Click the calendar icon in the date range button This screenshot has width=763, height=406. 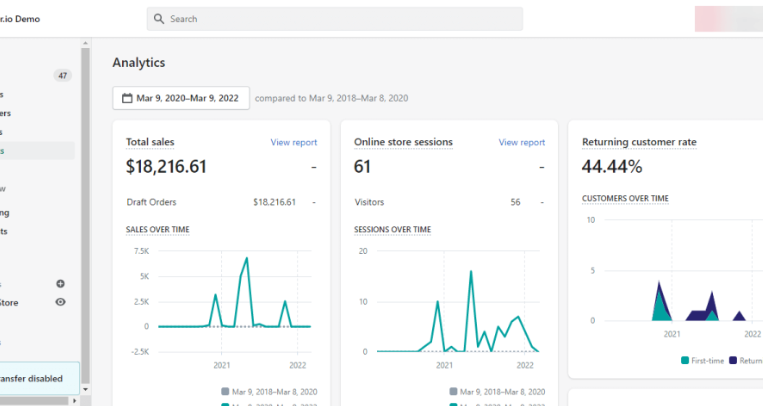point(126,98)
